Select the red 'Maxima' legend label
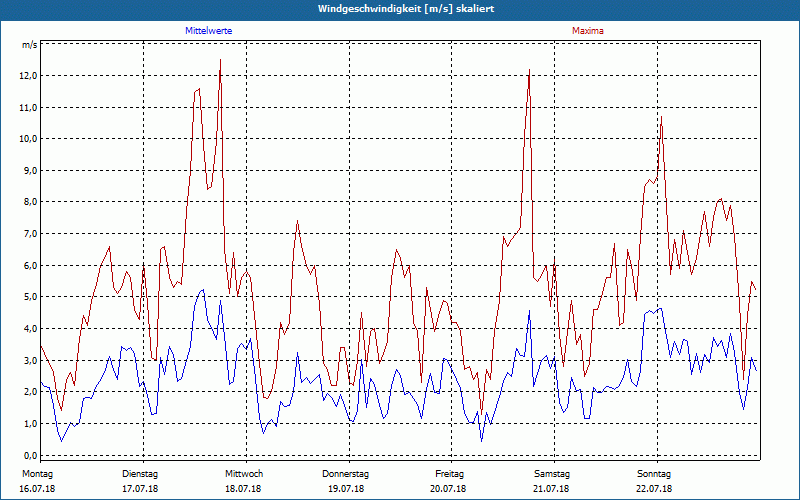This screenshot has width=800, height=500. 588,31
